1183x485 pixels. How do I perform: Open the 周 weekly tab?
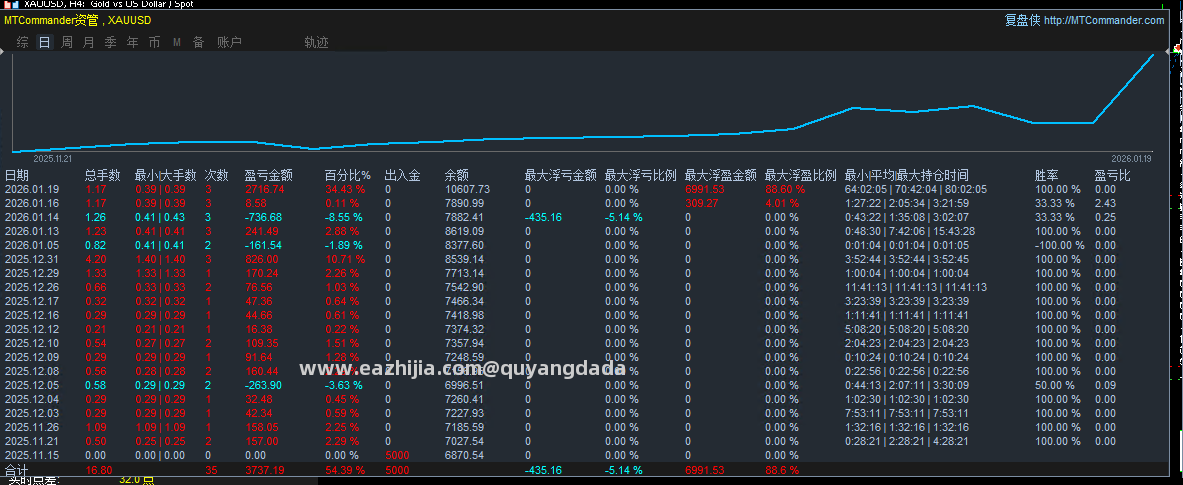click(67, 43)
